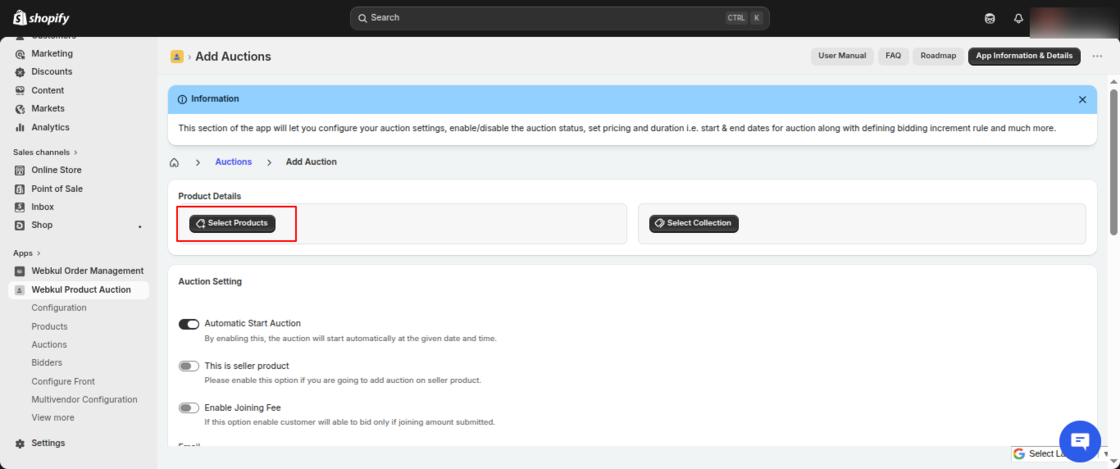1120x469 pixels.
Task: Open the three-dot more actions menu
Action: click(1097, 56)
